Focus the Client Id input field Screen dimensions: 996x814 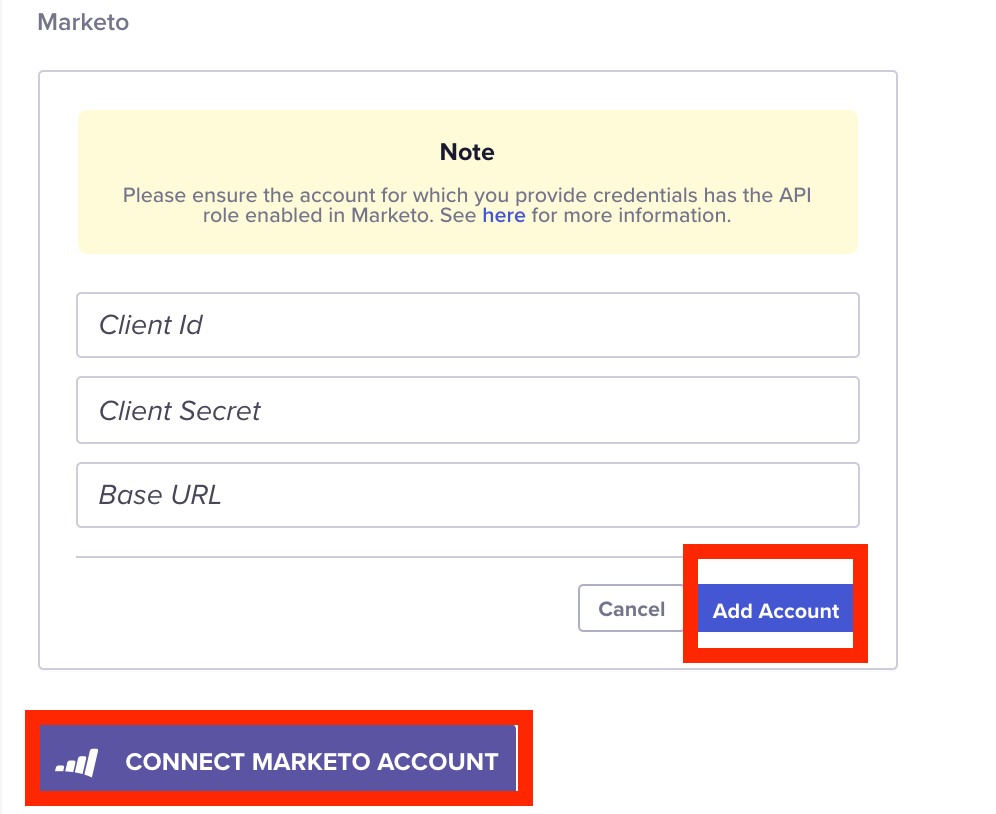click(468, 325)
